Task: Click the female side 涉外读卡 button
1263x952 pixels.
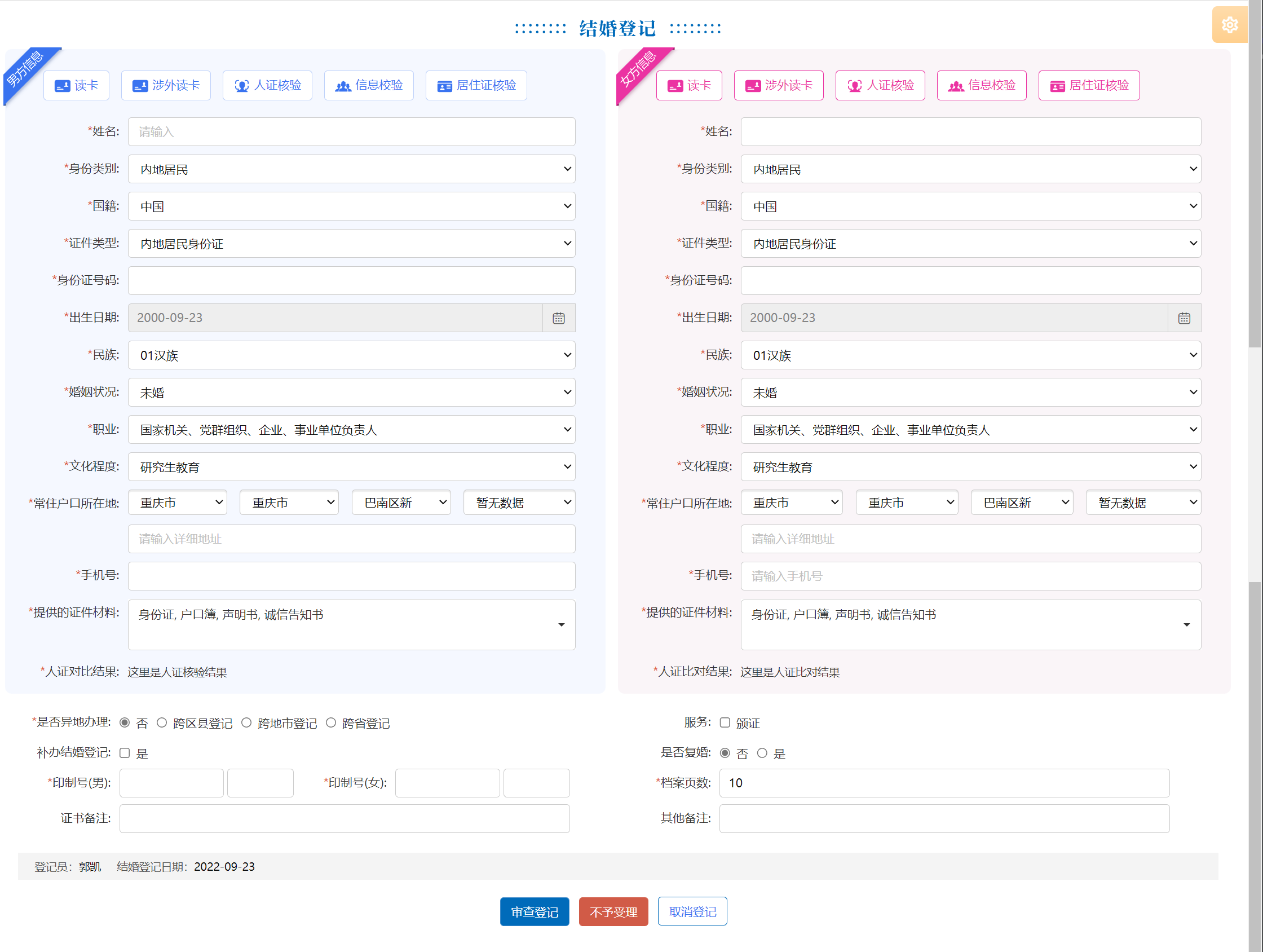Action: tap(779, 86)
